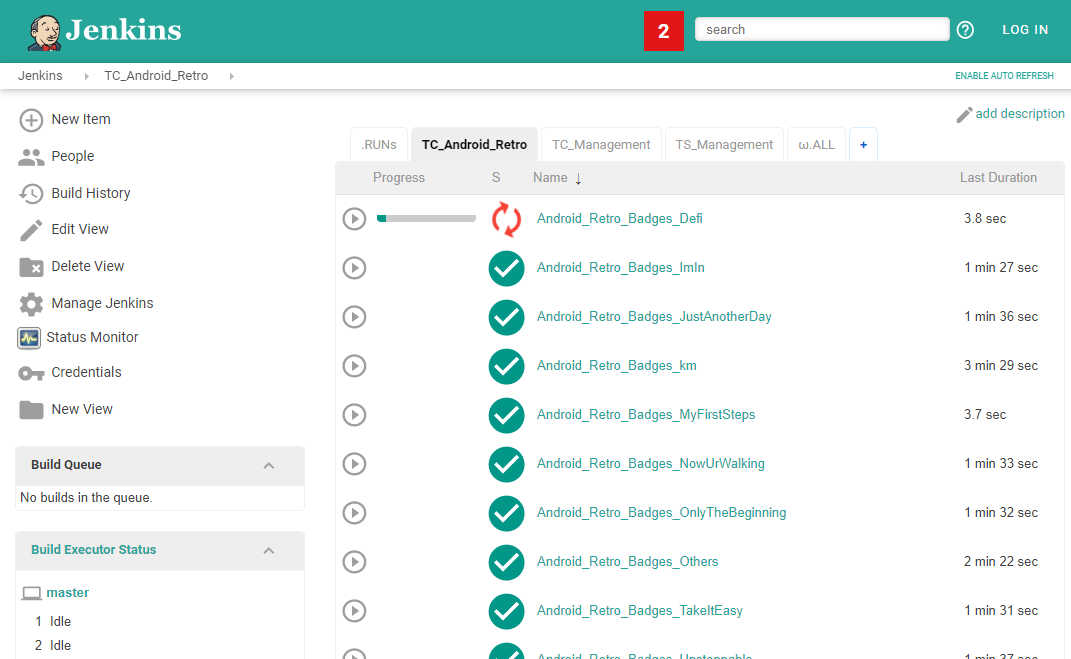
Task: Click success status icon for Android_Retro_Badges_ImIn
Action: [506, 268]
